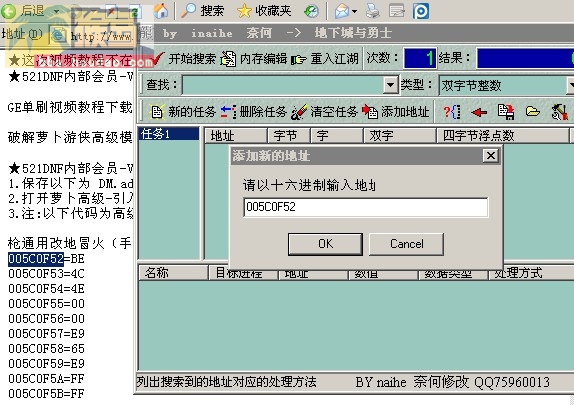Click the blue 结果 result field

tap(525, 58)
